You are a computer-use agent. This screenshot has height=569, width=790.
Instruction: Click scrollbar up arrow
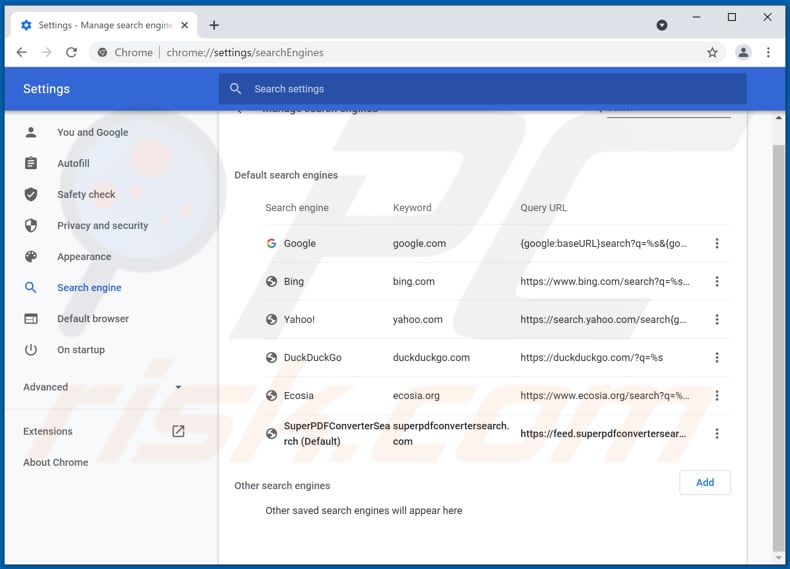coord(779,117)
